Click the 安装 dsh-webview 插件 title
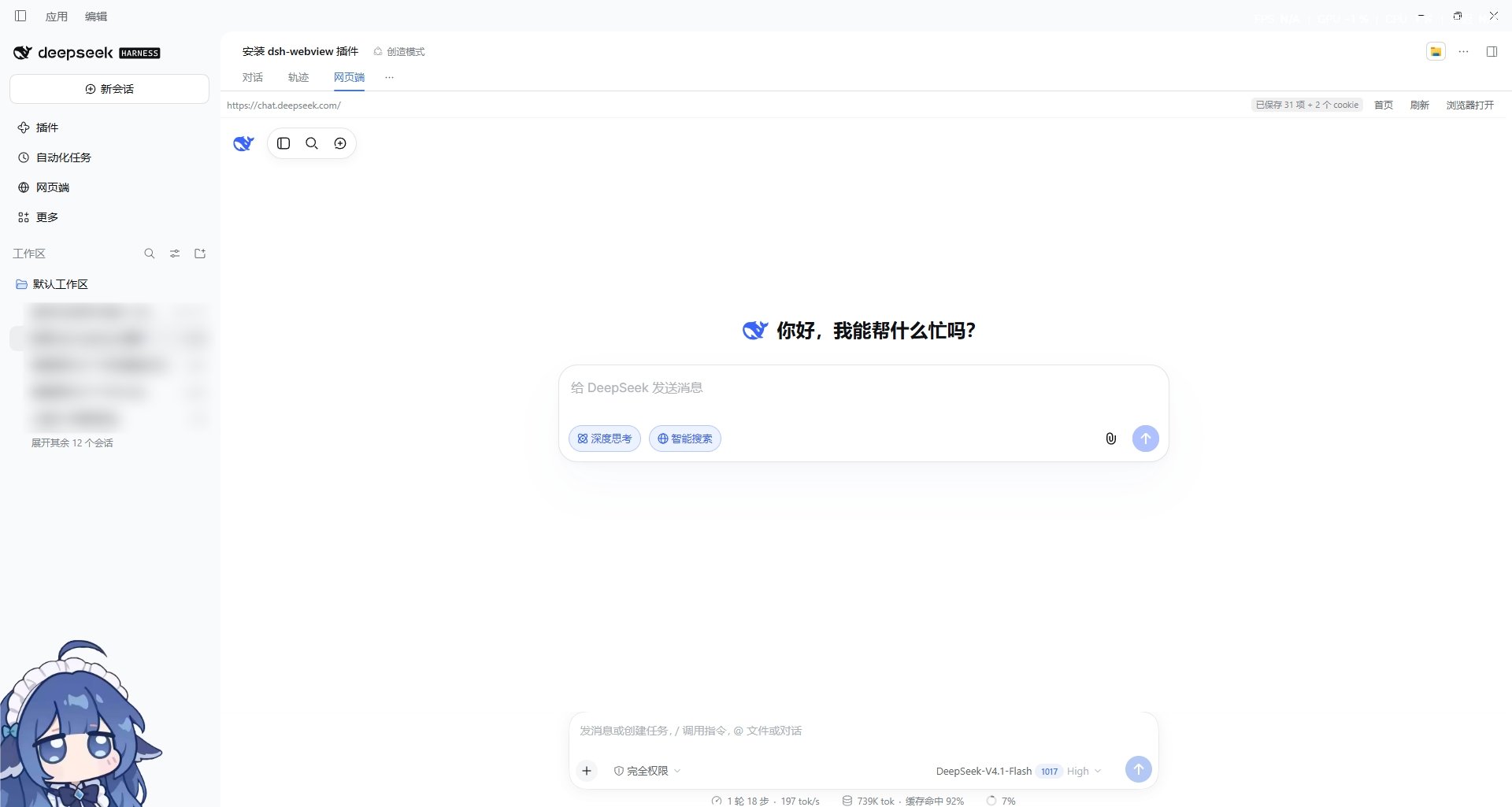 point(300,52)
